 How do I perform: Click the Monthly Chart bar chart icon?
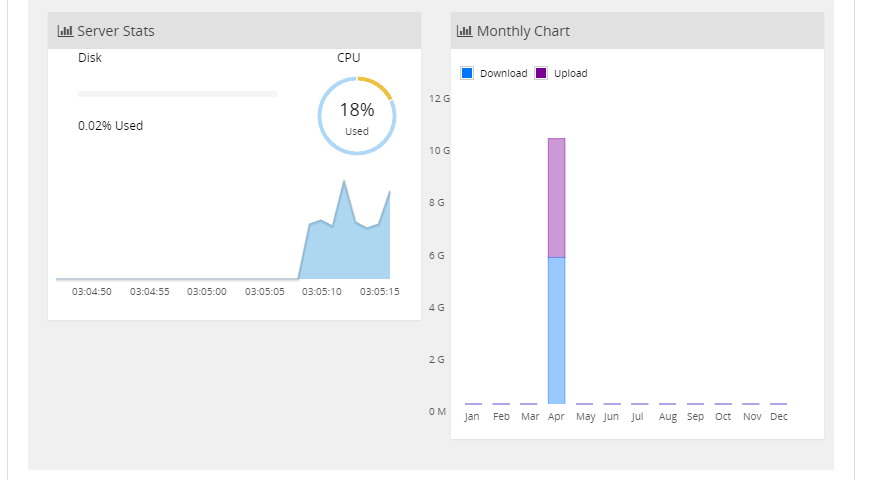(x=464, y=31)
